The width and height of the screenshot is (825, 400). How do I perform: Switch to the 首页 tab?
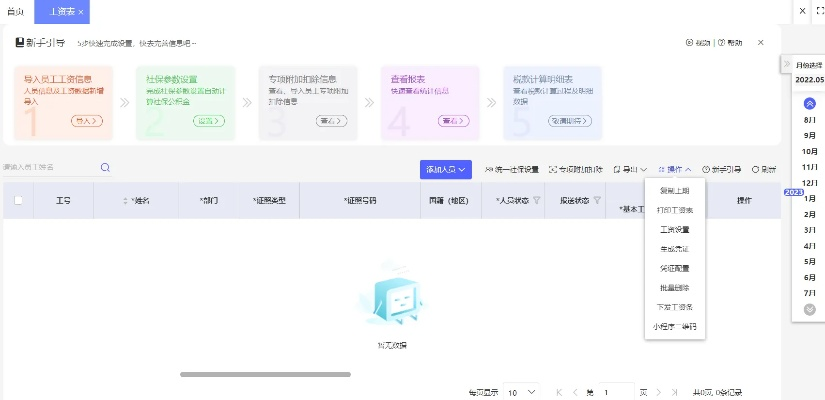tap(16, 12)
